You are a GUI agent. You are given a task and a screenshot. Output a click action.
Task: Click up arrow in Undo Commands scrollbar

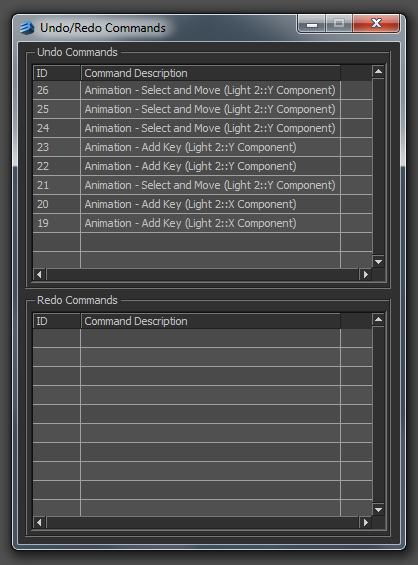[378, 72]
